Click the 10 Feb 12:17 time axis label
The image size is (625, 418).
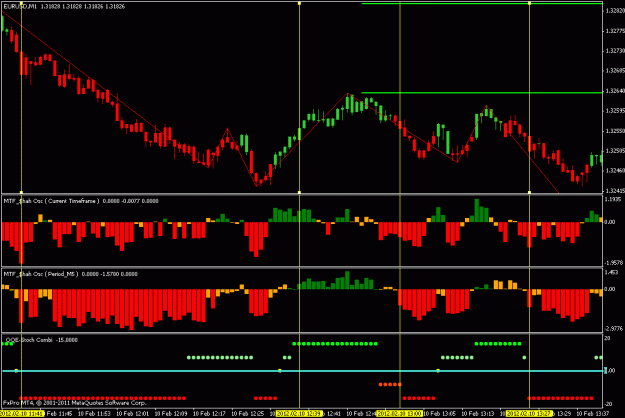coord(209,414)
